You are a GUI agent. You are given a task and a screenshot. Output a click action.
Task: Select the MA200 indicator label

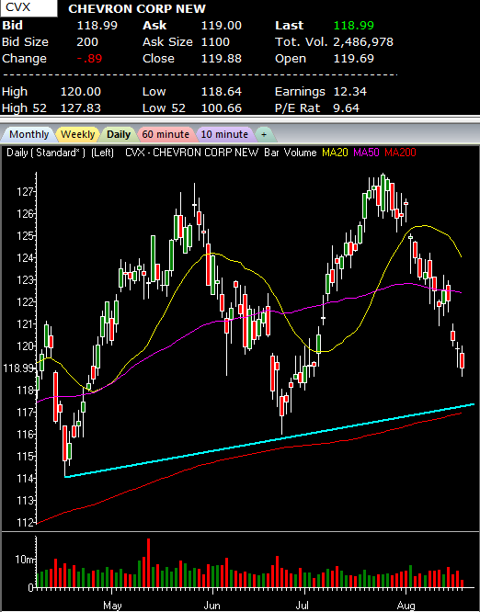point(400,153)
